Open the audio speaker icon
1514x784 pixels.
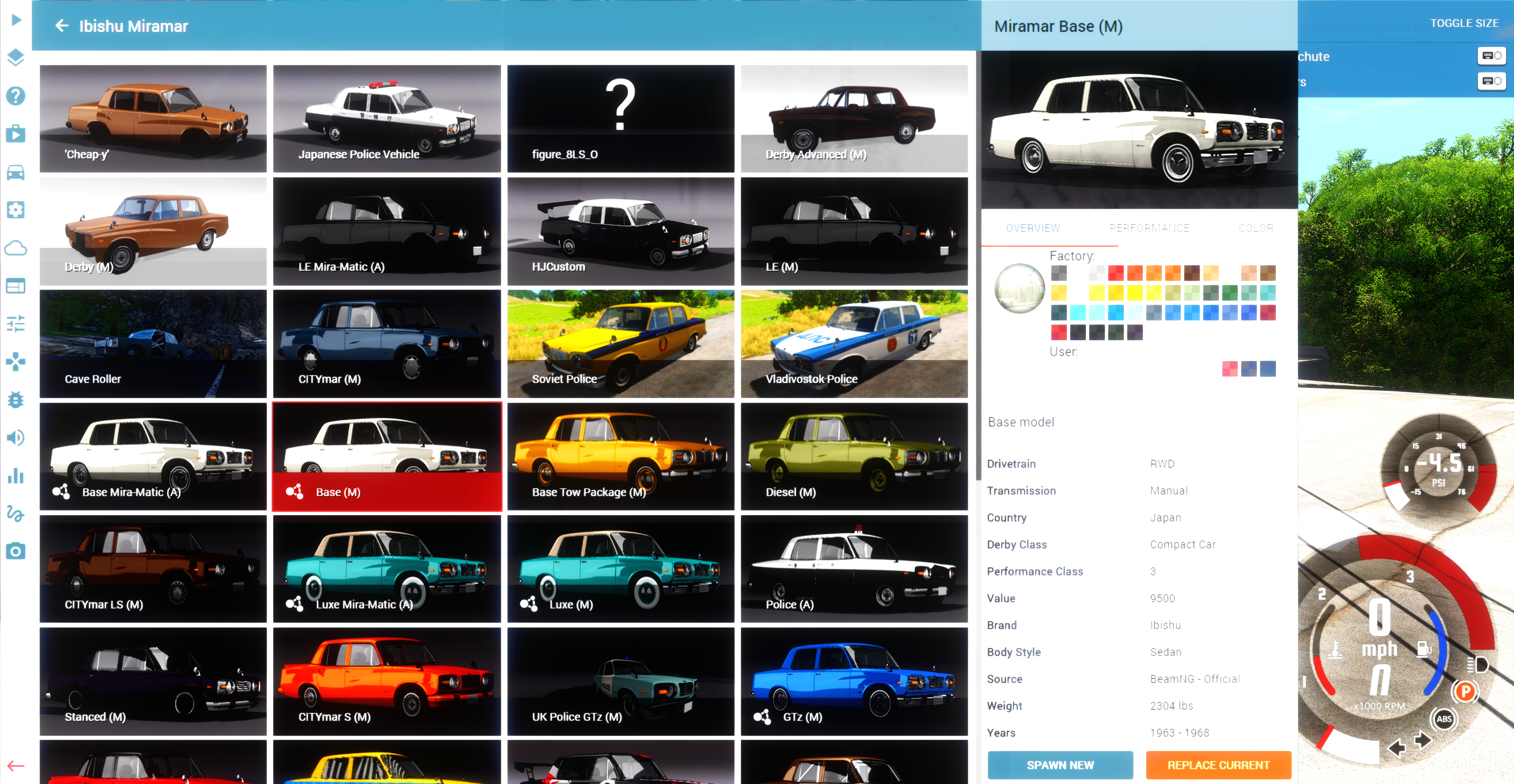(16, 438)
